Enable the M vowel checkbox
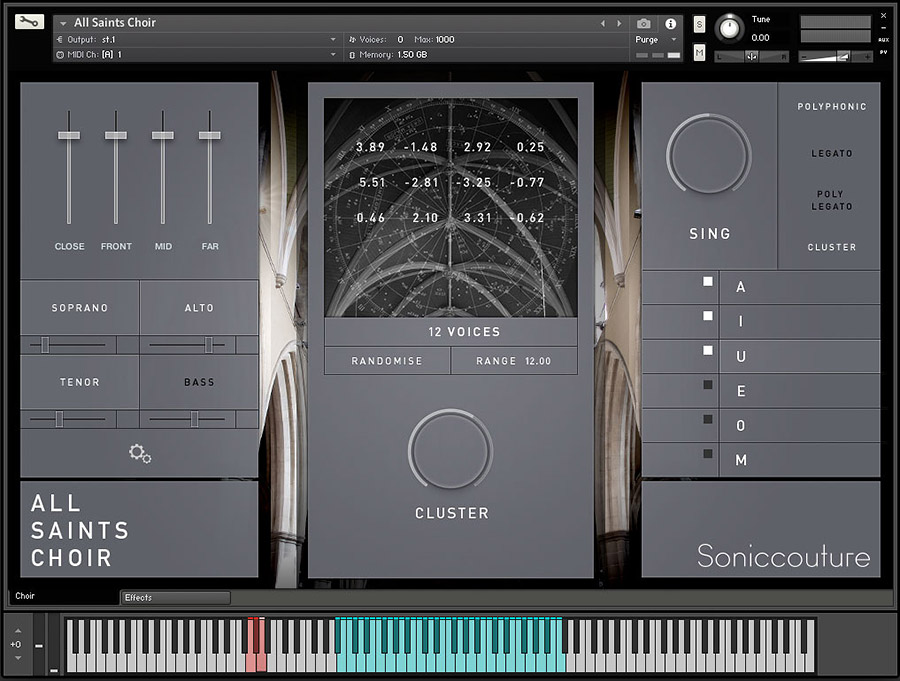 708,454
